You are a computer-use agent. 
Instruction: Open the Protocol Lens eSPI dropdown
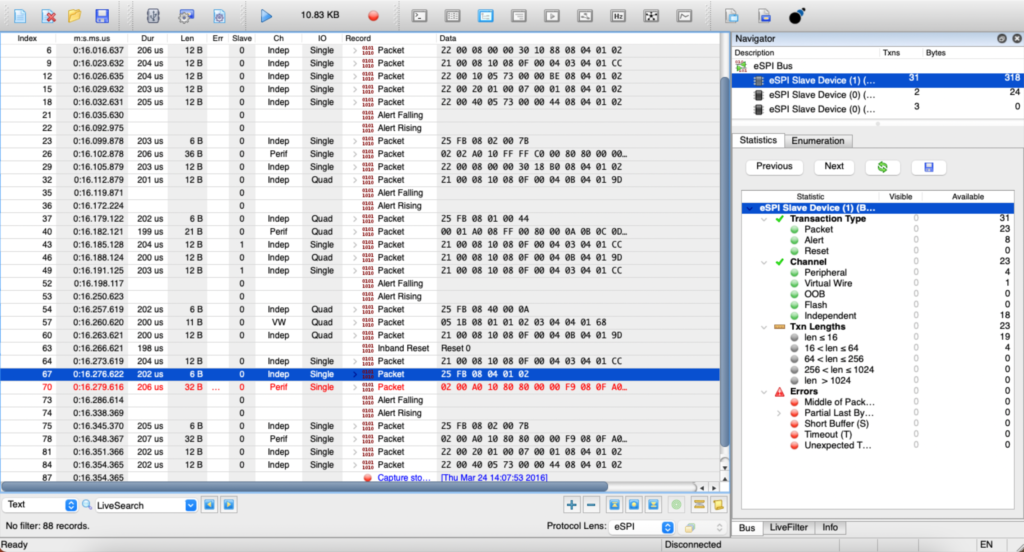click(x=639, y=526)
